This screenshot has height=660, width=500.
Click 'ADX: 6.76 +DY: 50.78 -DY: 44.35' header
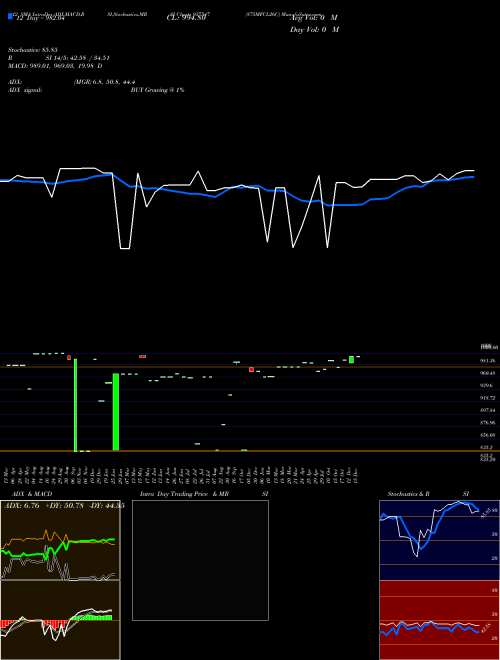[x=64, y=506]
